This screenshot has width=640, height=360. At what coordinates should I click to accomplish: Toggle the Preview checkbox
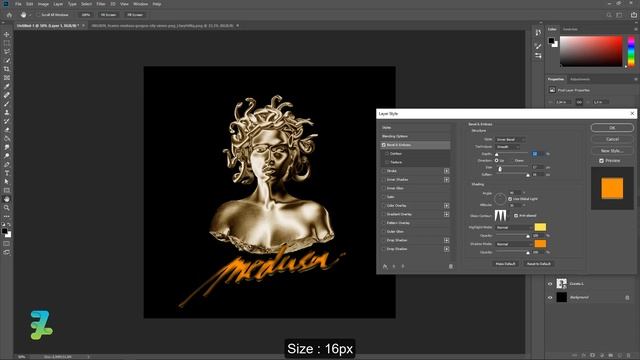click(x=601, y=161)
